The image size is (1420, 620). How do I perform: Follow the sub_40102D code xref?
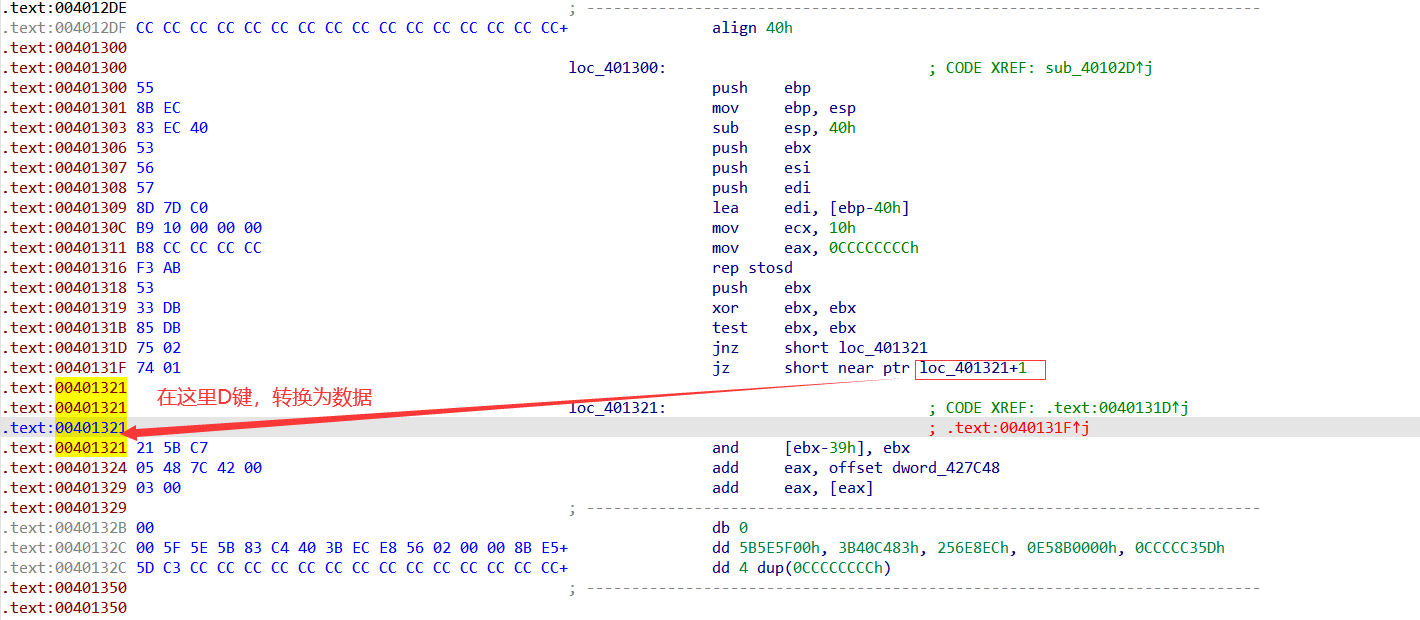pyautogui.click(x=1095, y=68)
